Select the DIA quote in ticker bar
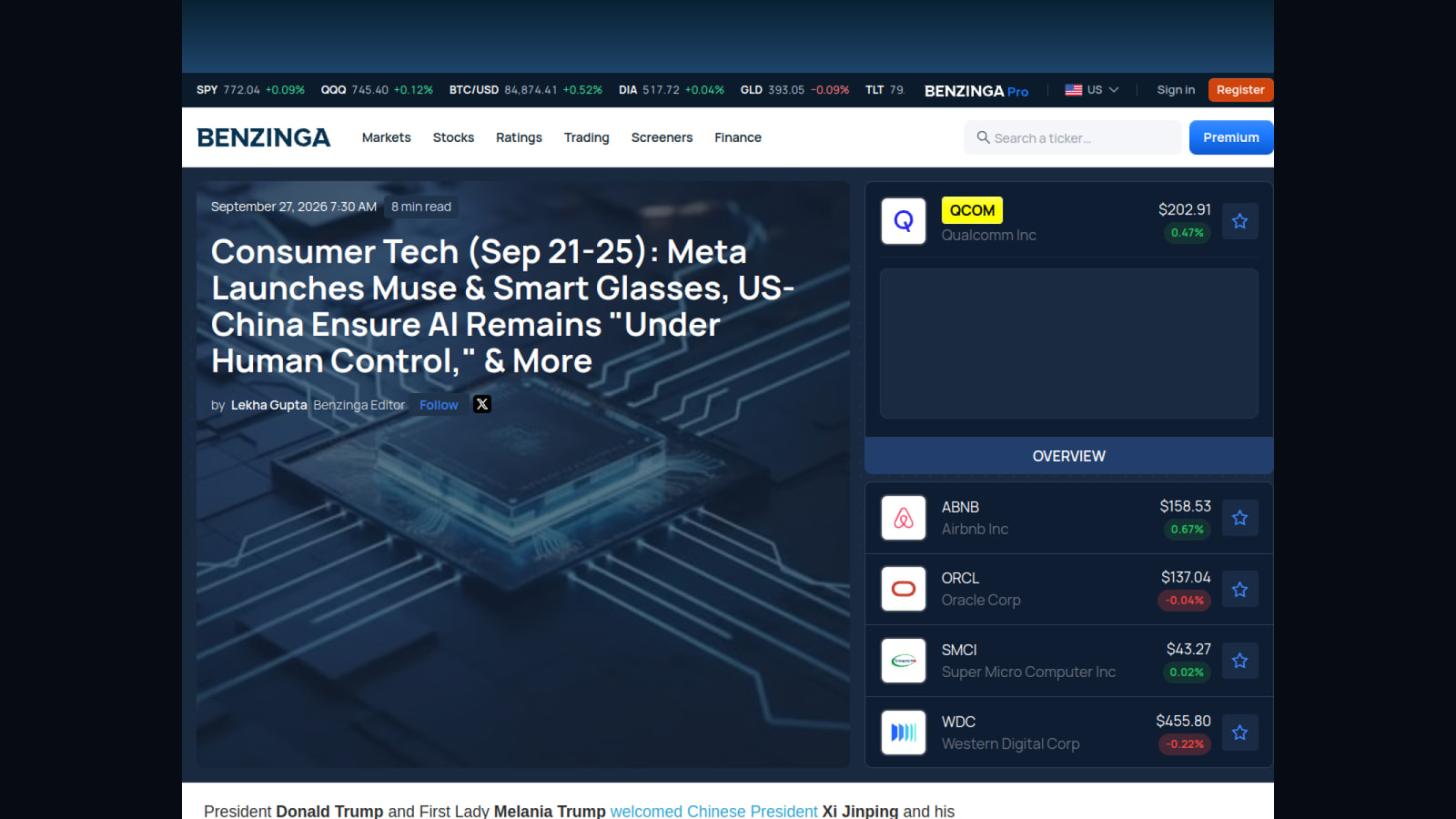The height and width of the screenshot is (819, 1456). tap(672, 90)
